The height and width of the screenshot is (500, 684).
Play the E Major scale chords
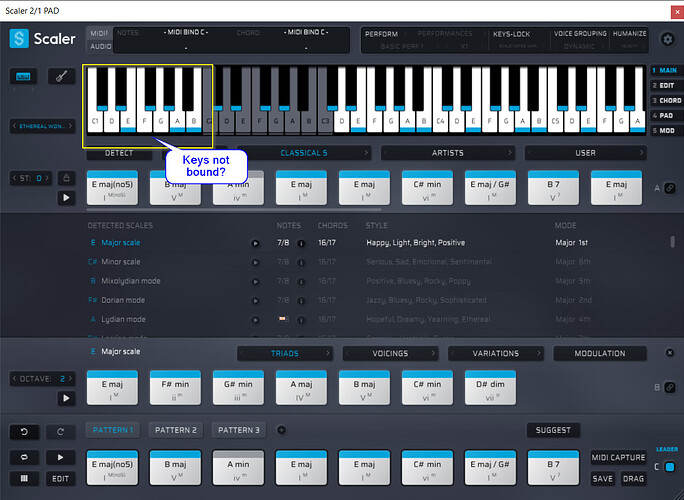click(66, 398)
